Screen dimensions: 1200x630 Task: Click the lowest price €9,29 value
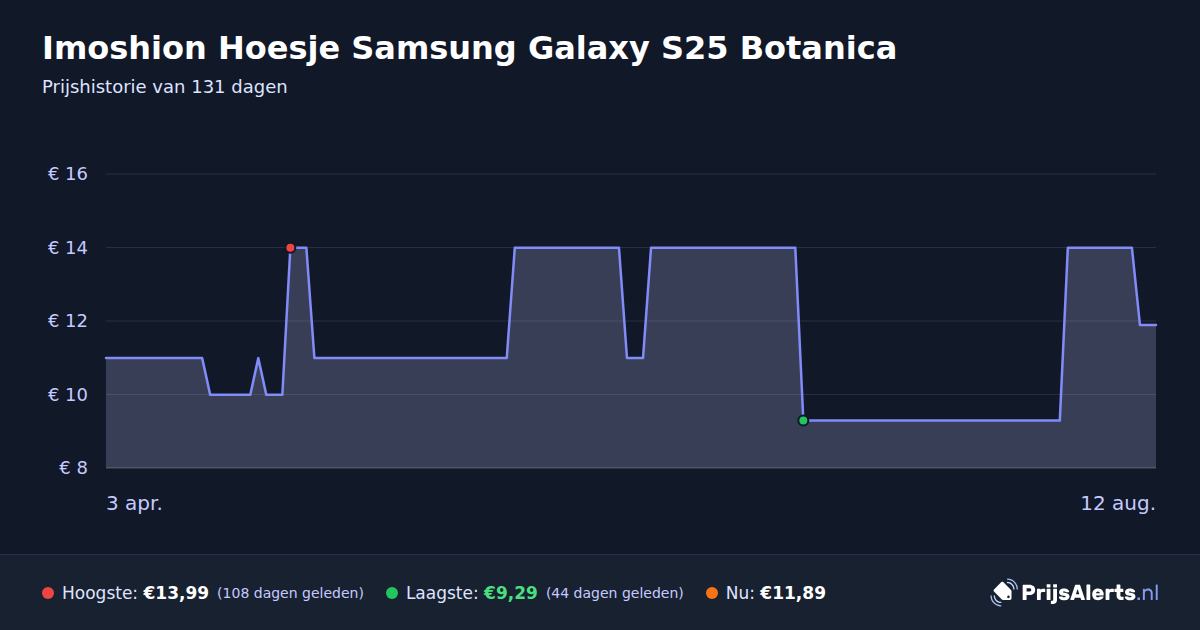[x=511, y=593]
